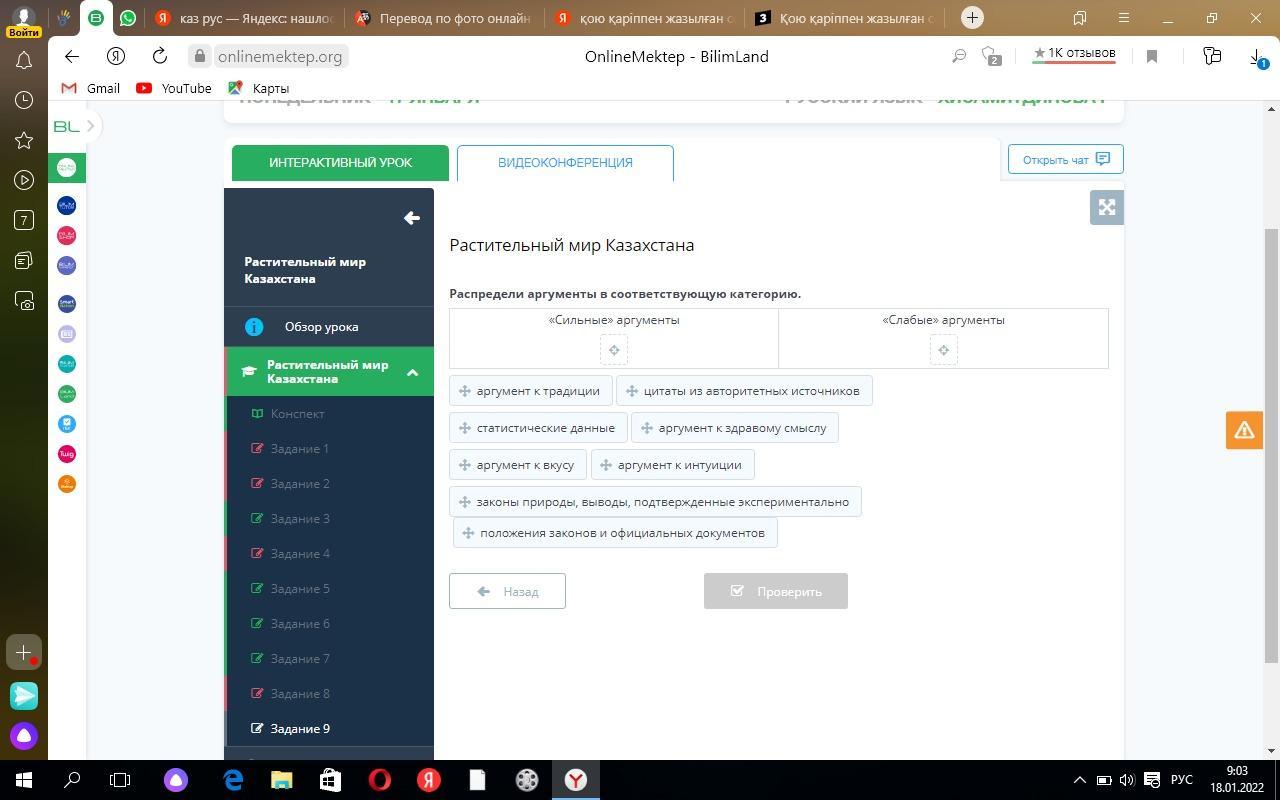Image resolution: width=1280 pixels, height=800 pixels.
Task: Click the «Слабые» аргументы drop target
Action: coord(943,350)
